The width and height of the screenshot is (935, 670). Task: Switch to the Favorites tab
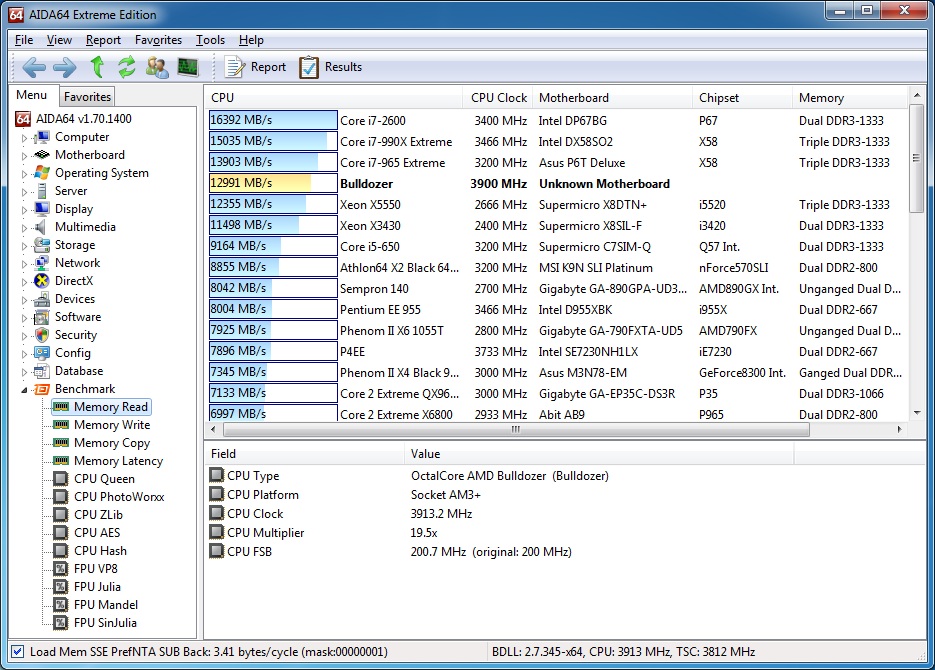[87, 97]
